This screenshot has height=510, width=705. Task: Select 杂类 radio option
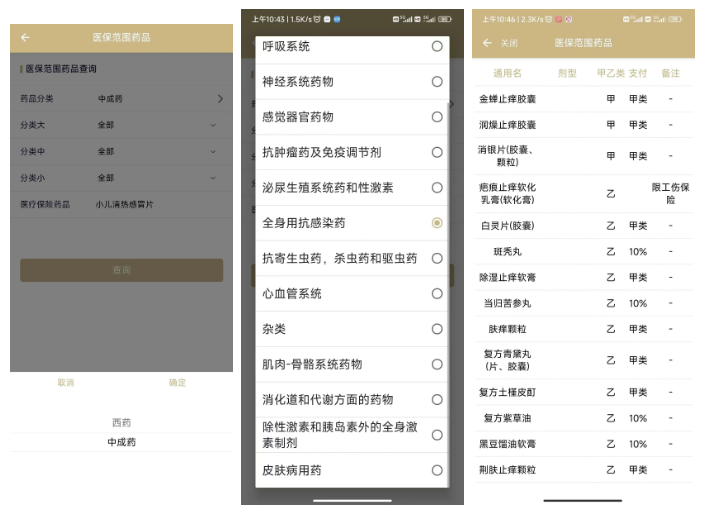[x=437, y=329]
